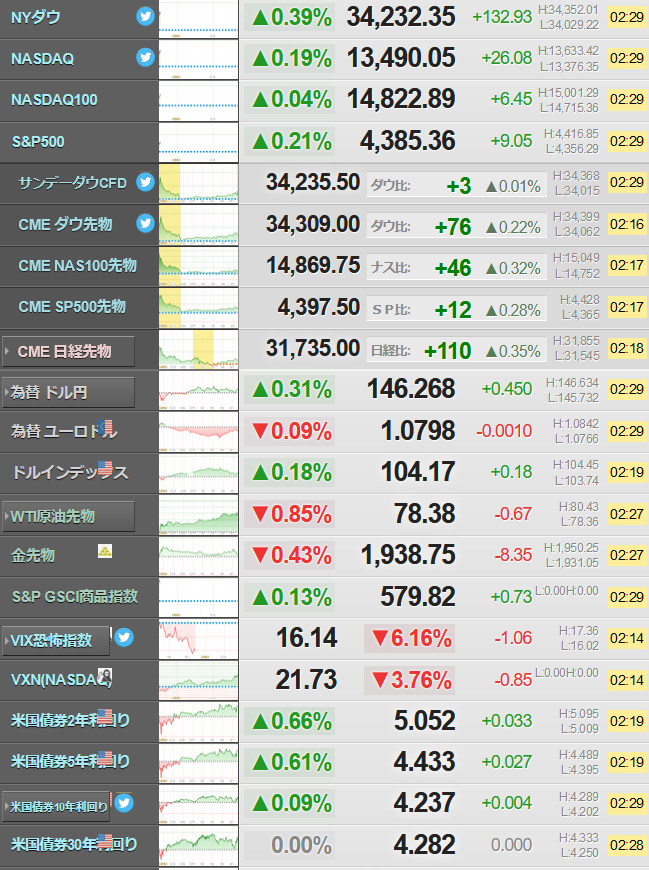Open the S&P GSCI商品指数 label
The height and width of the screenshot is (870, 649).
pos(75,596)
